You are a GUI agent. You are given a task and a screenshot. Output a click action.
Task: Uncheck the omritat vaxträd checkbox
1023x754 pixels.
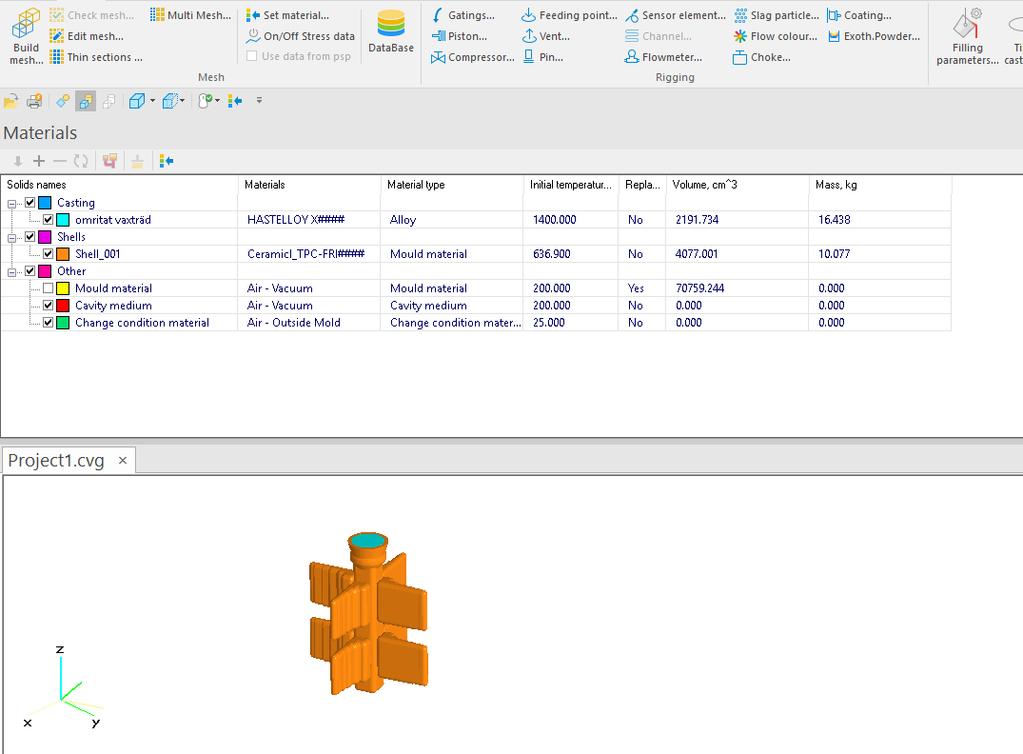pos(48,219)
